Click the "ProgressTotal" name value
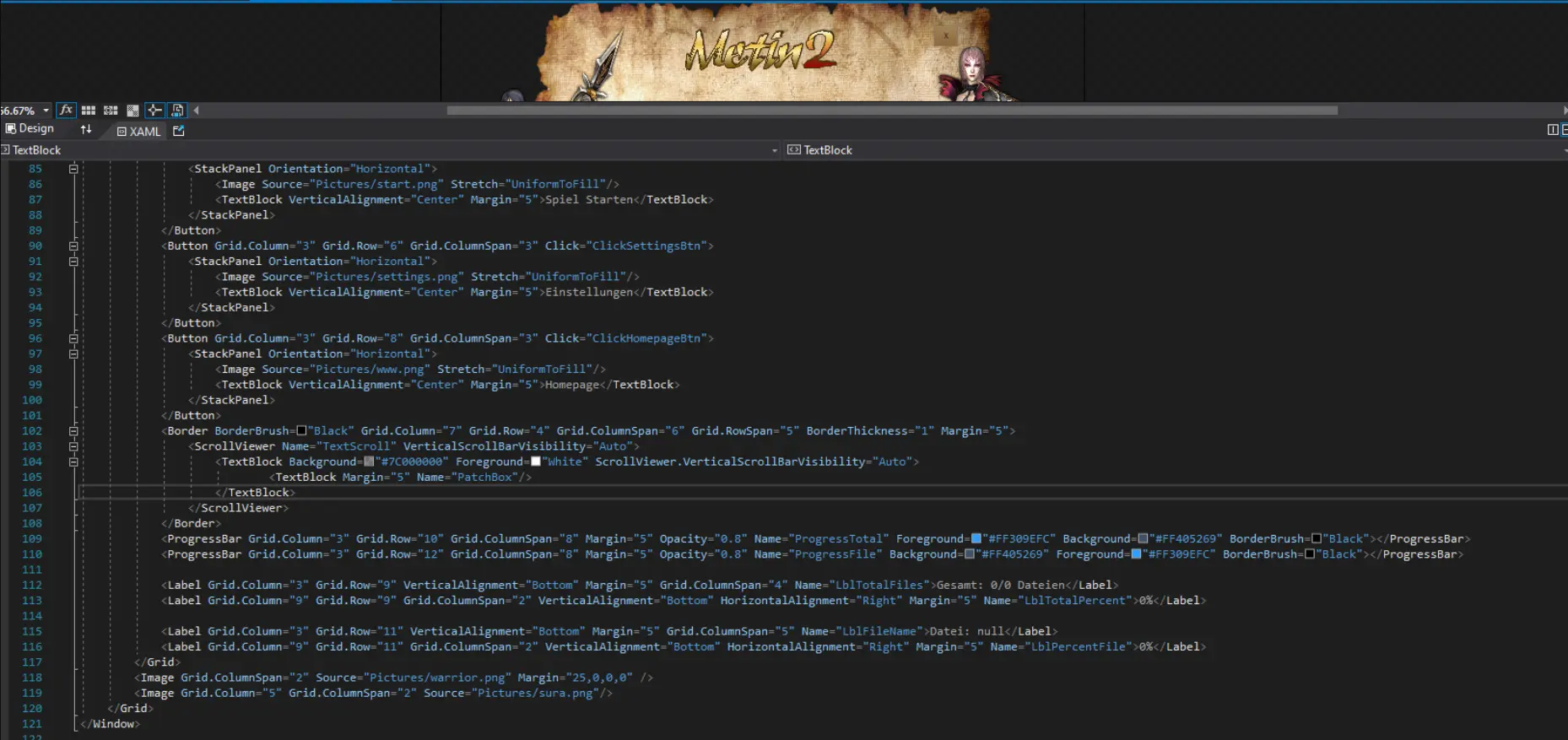 click(x=839, y=539)
